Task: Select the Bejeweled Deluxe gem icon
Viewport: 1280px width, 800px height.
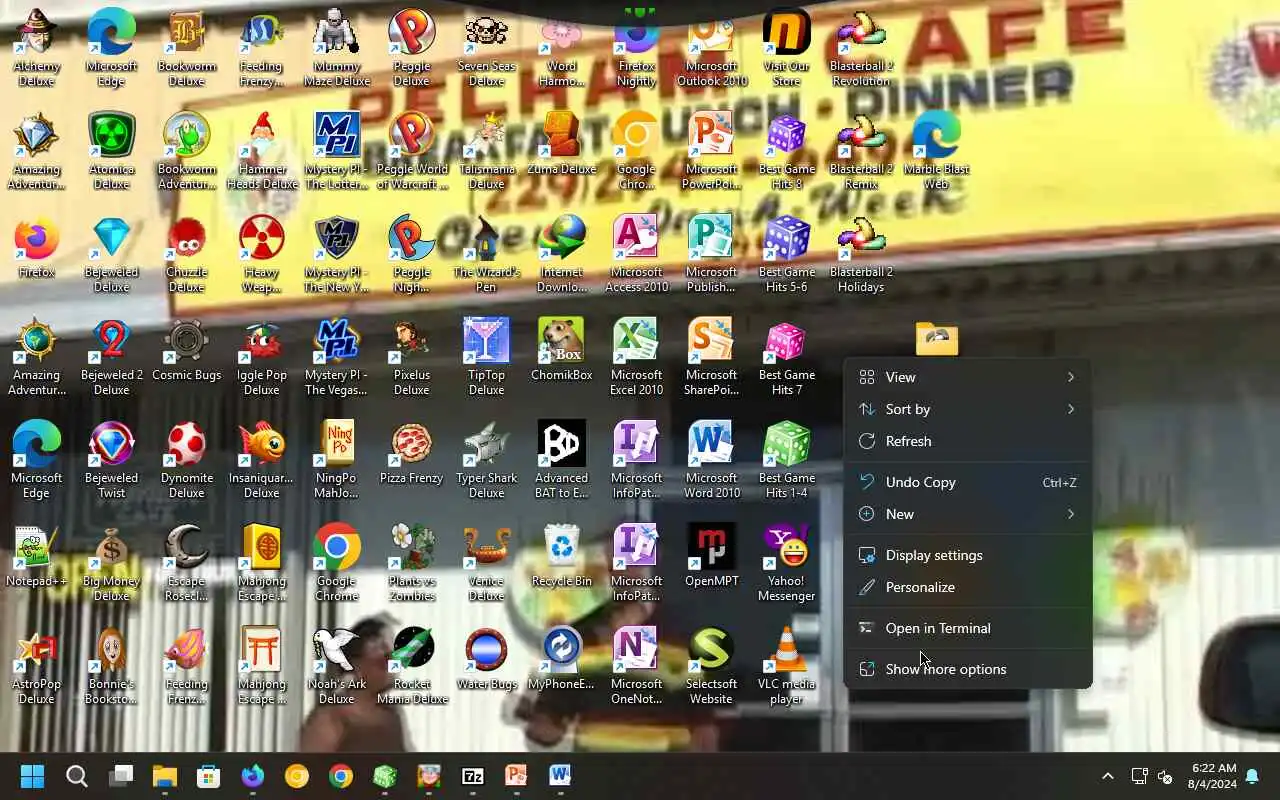Action: pos(111,254)
